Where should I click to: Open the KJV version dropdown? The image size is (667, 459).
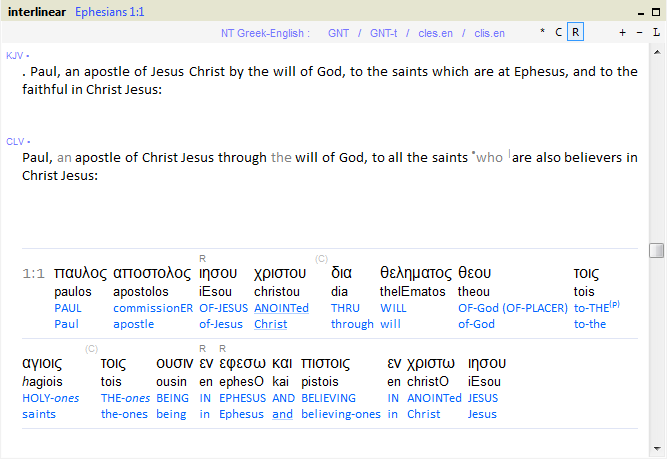[17, 55]
